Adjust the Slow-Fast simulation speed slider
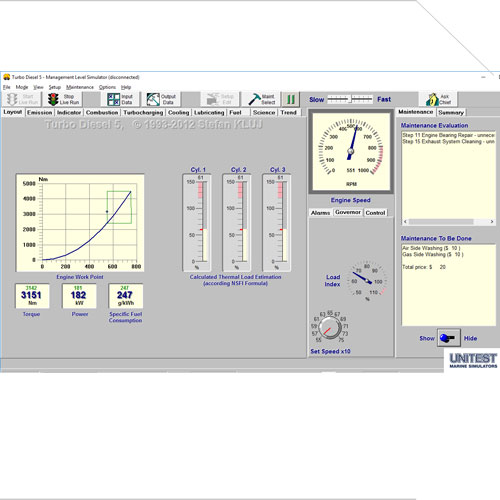This screenshot has height=500, width=500. click(x=350, y=99)
